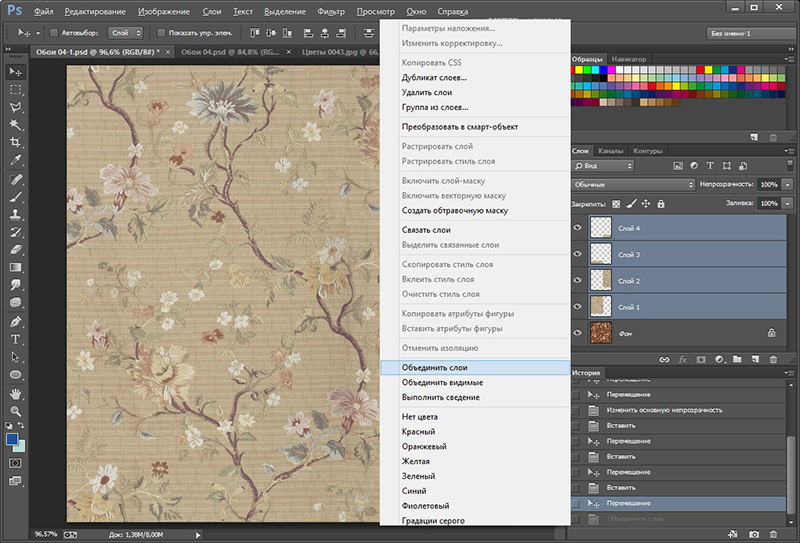
Task: Select the Eraser tool
Action: point(15,250)
